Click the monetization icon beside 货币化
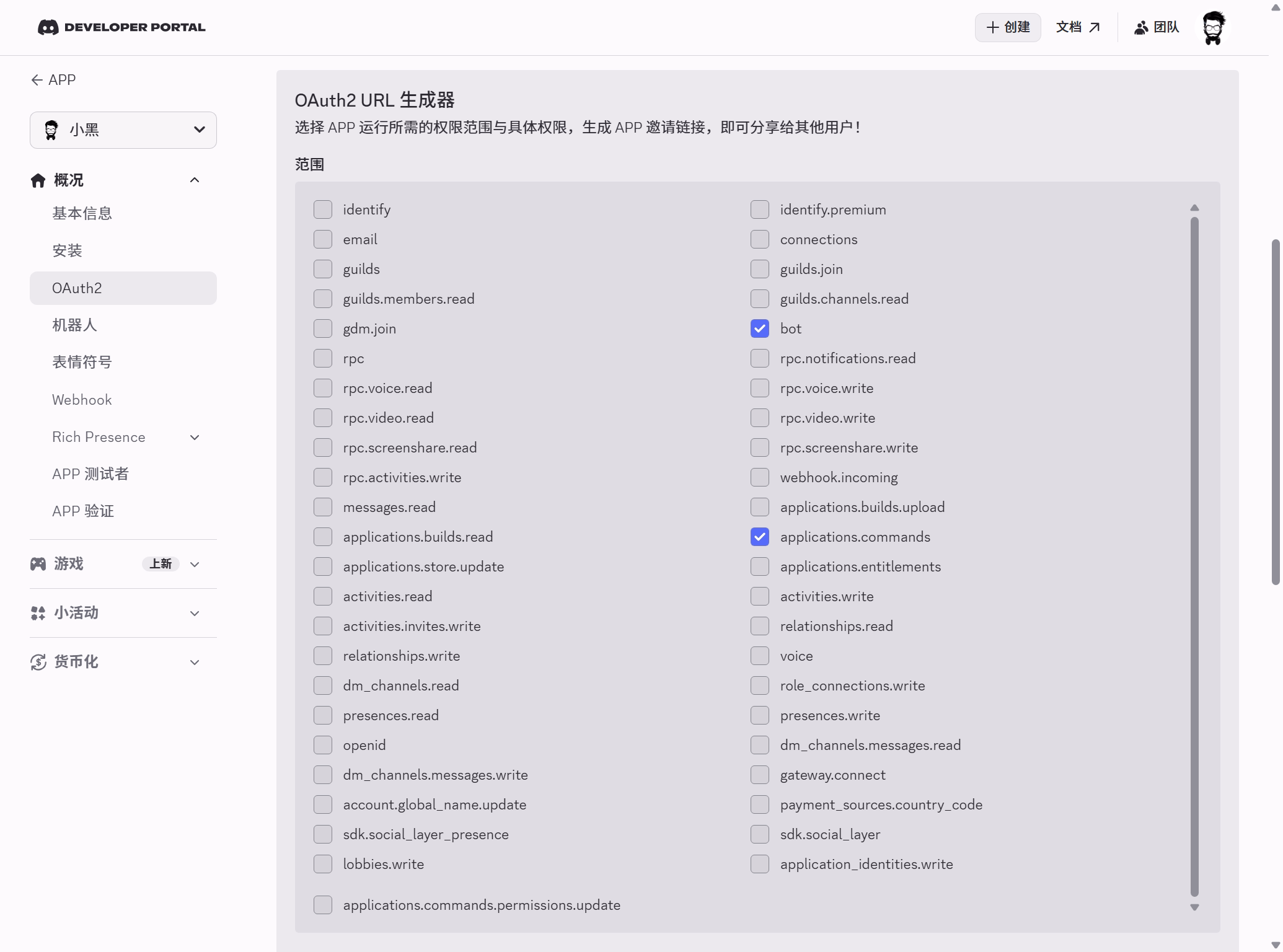Image resolution: width=1283 pixels, height=952 pixels. click(38, 662)
